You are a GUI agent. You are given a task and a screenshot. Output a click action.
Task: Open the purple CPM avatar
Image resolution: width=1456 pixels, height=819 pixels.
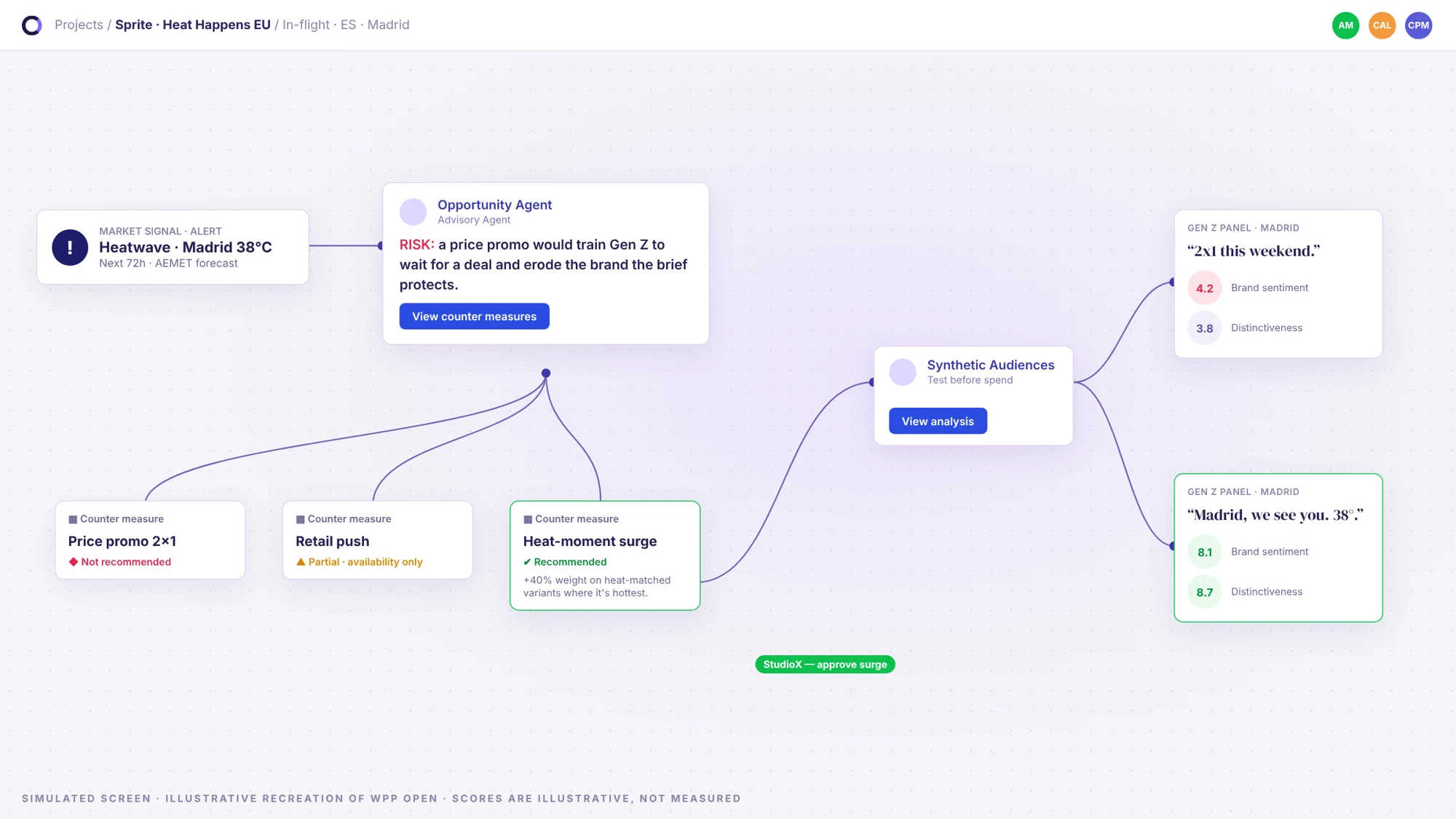point(1418,25)
